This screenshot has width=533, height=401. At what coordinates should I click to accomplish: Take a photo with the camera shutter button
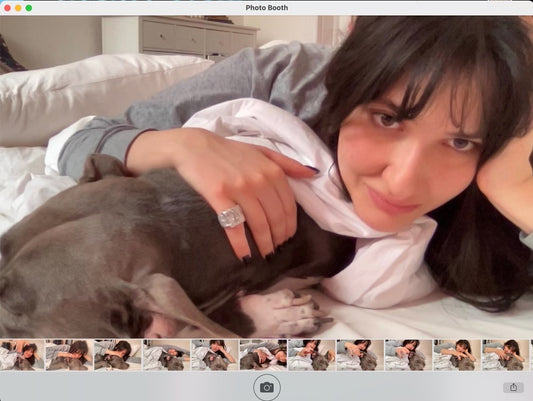pos(267,387)
